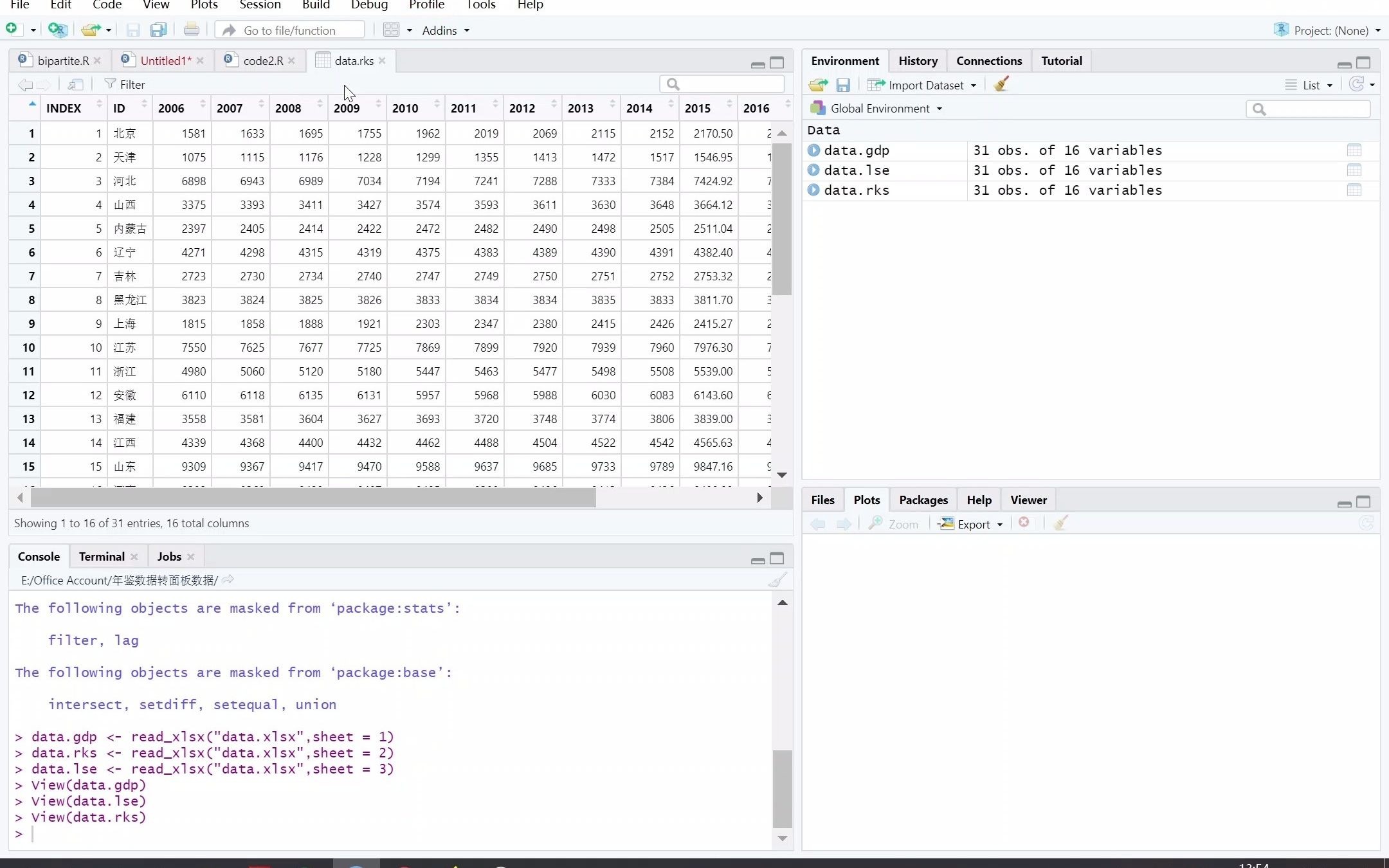Expand data.lse object details arrow
The height and width of the screenshot is (868, 1389).
[x=813, y=170]
